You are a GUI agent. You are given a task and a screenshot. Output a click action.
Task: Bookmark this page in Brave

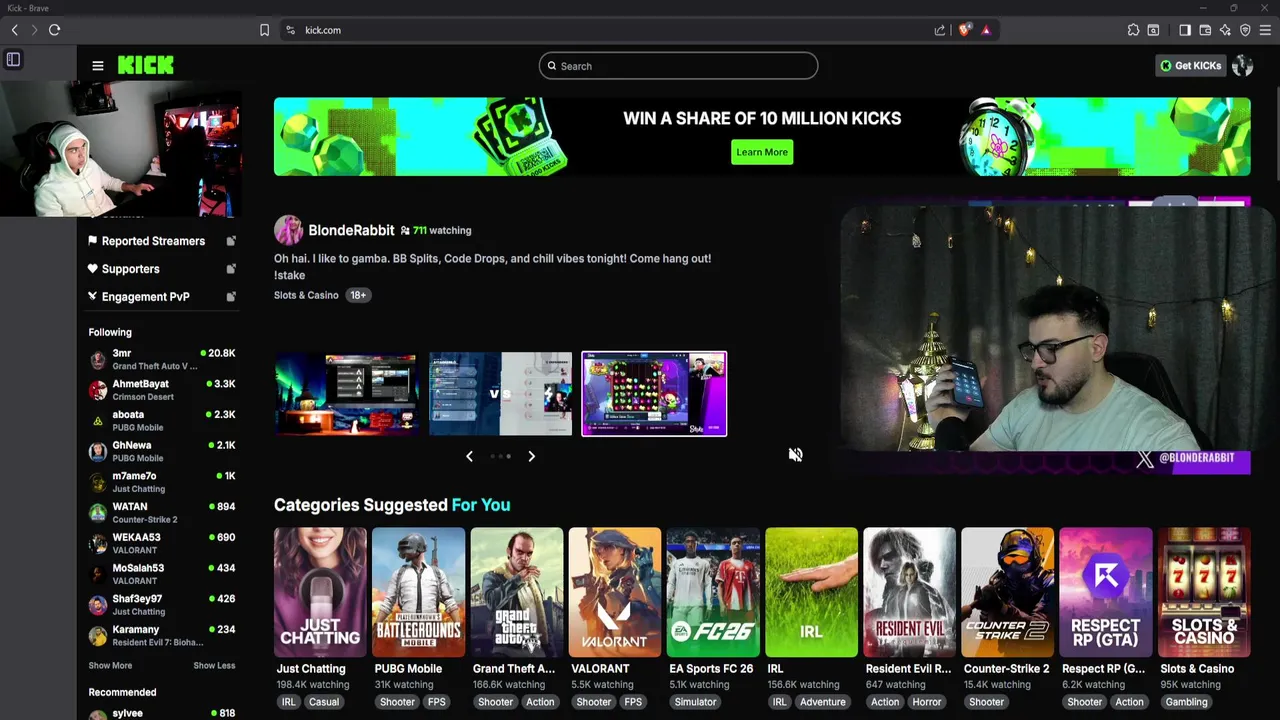coord(264,30)
